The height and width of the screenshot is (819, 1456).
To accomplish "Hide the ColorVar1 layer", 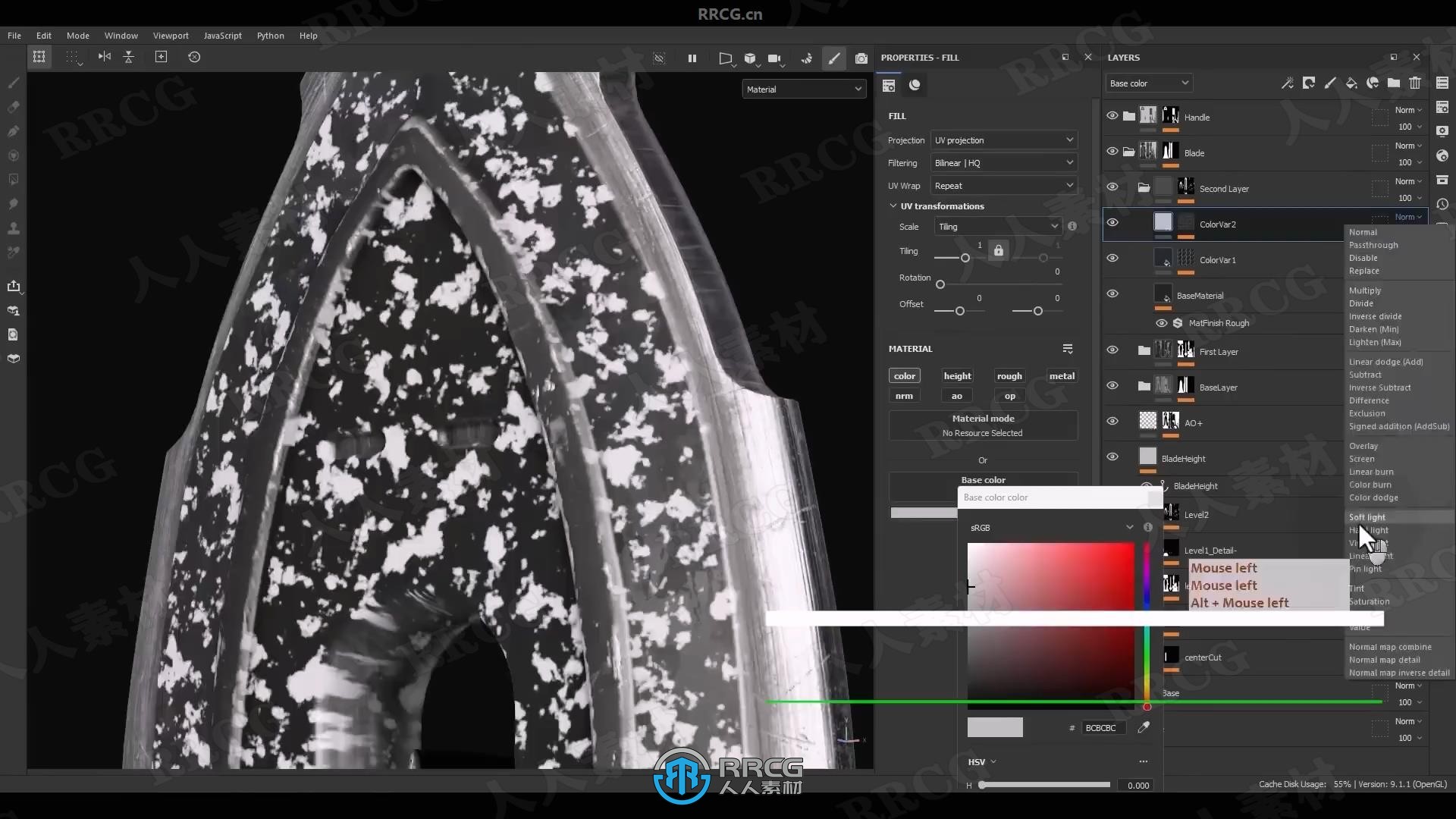I will point(1112,259).
